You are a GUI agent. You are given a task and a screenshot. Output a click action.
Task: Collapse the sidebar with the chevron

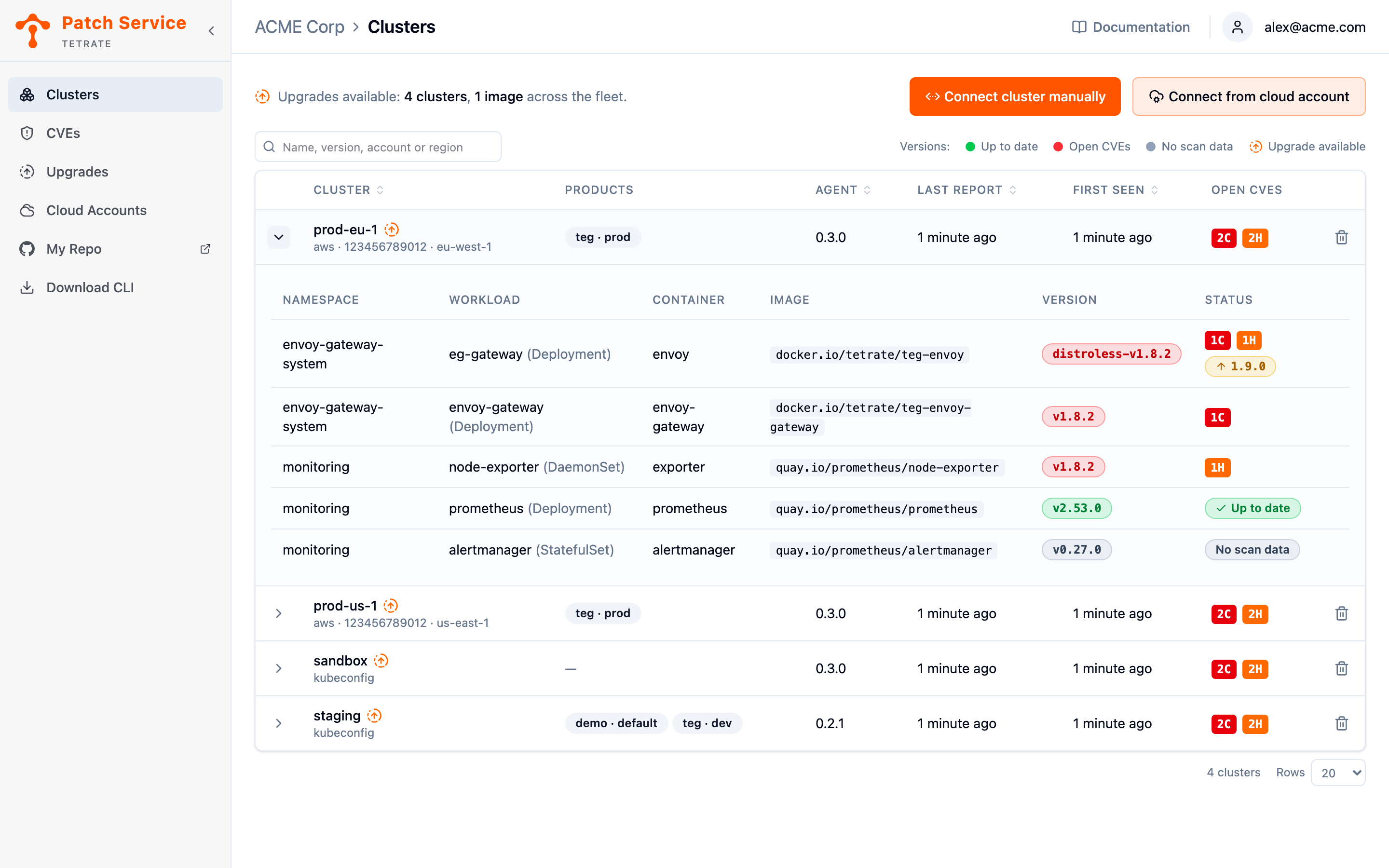211,31
